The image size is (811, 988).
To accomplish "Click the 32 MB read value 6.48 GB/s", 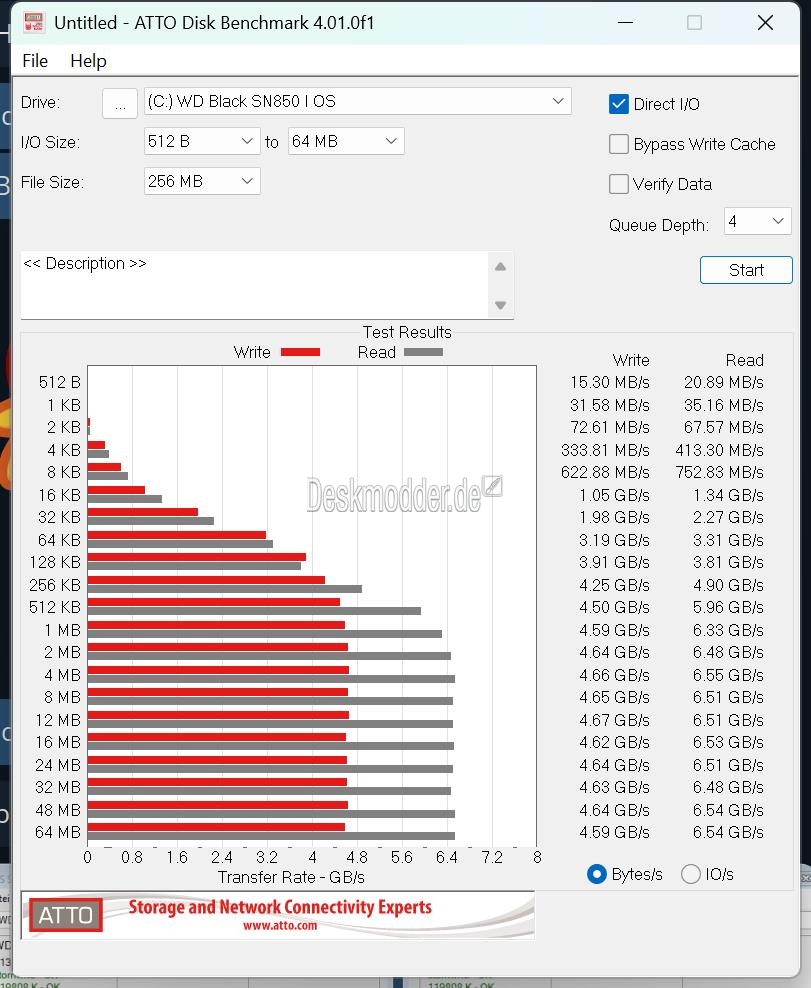I will pyautogui.click(x=728, y=788).
